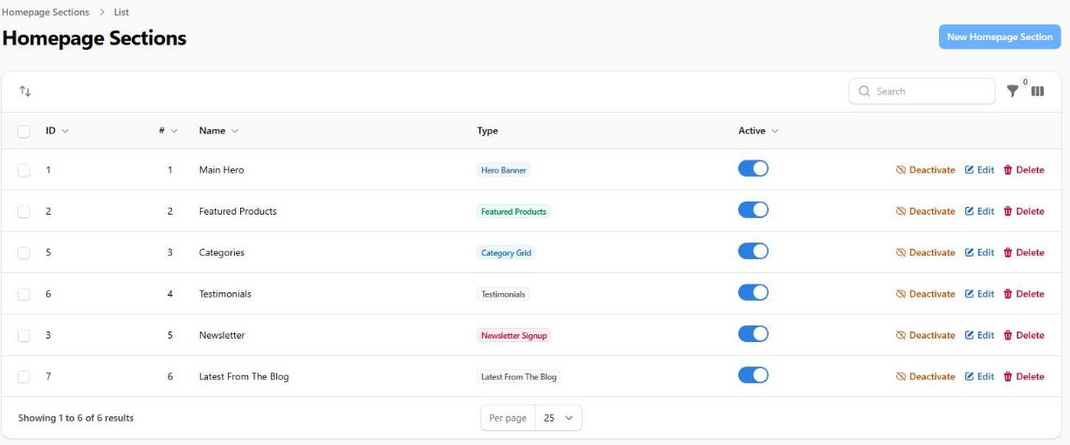Focus the Search input field
1070x445 pixels.
922,91
